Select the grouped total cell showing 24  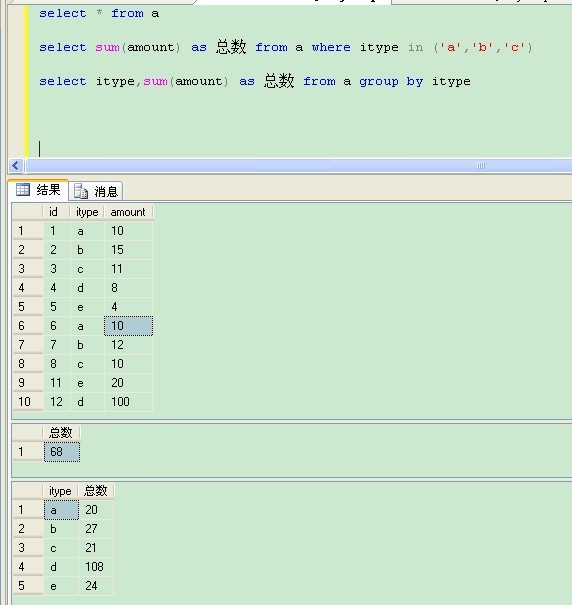96,586
